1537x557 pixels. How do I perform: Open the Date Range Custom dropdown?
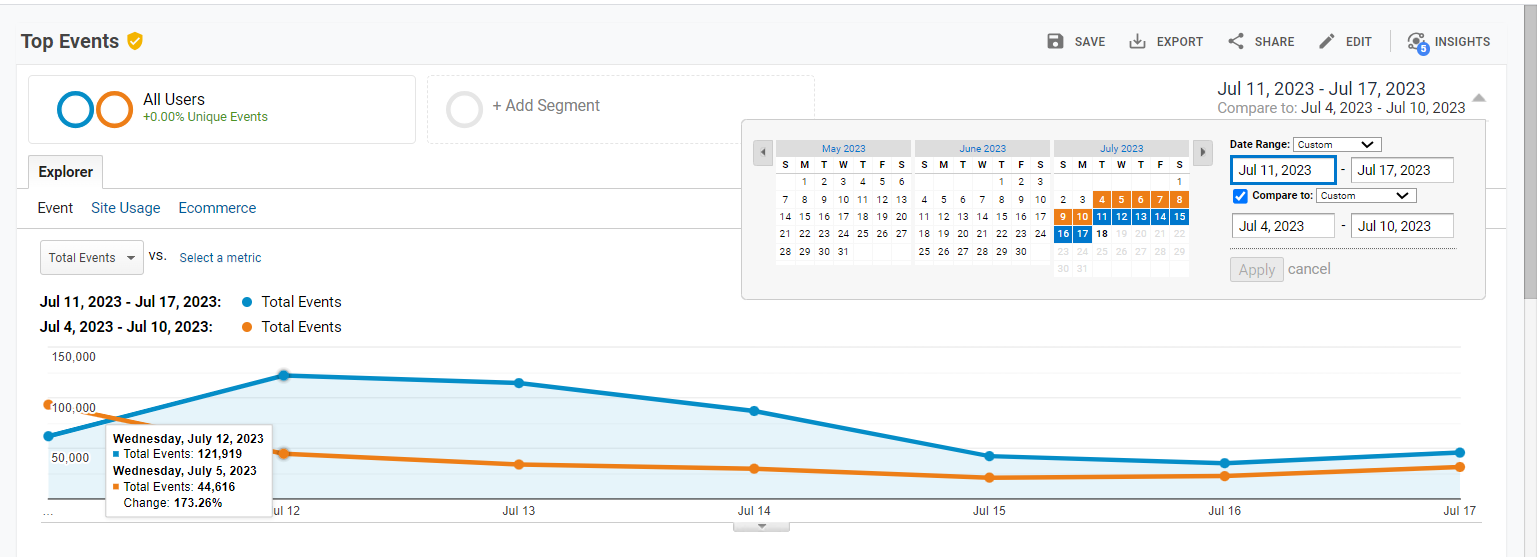[1337, 144]
